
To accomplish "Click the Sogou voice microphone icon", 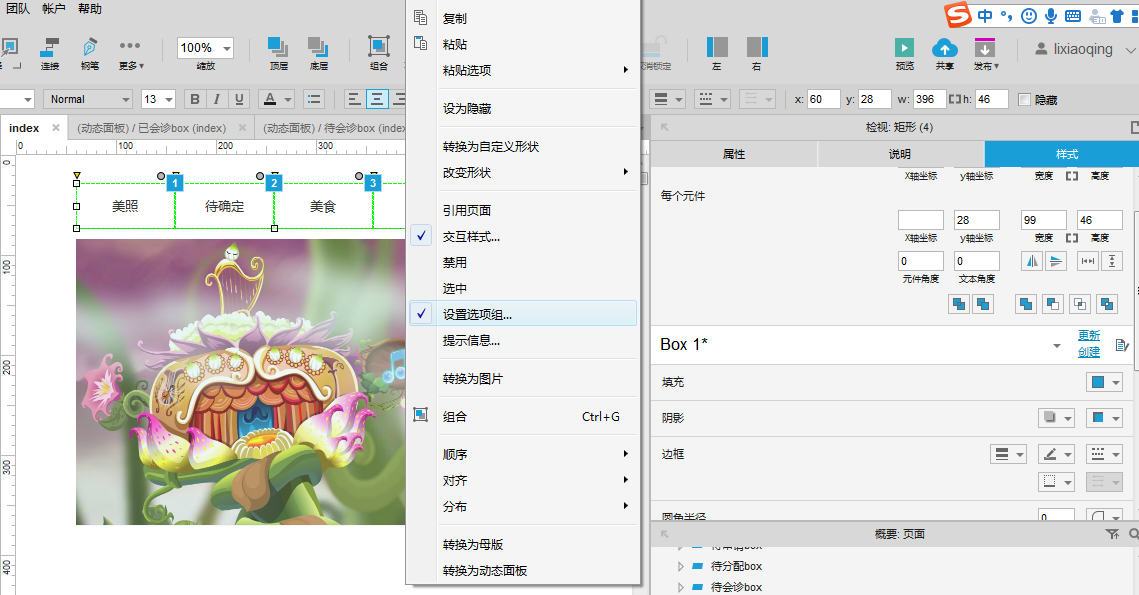I will click(x=1050, y=15).
